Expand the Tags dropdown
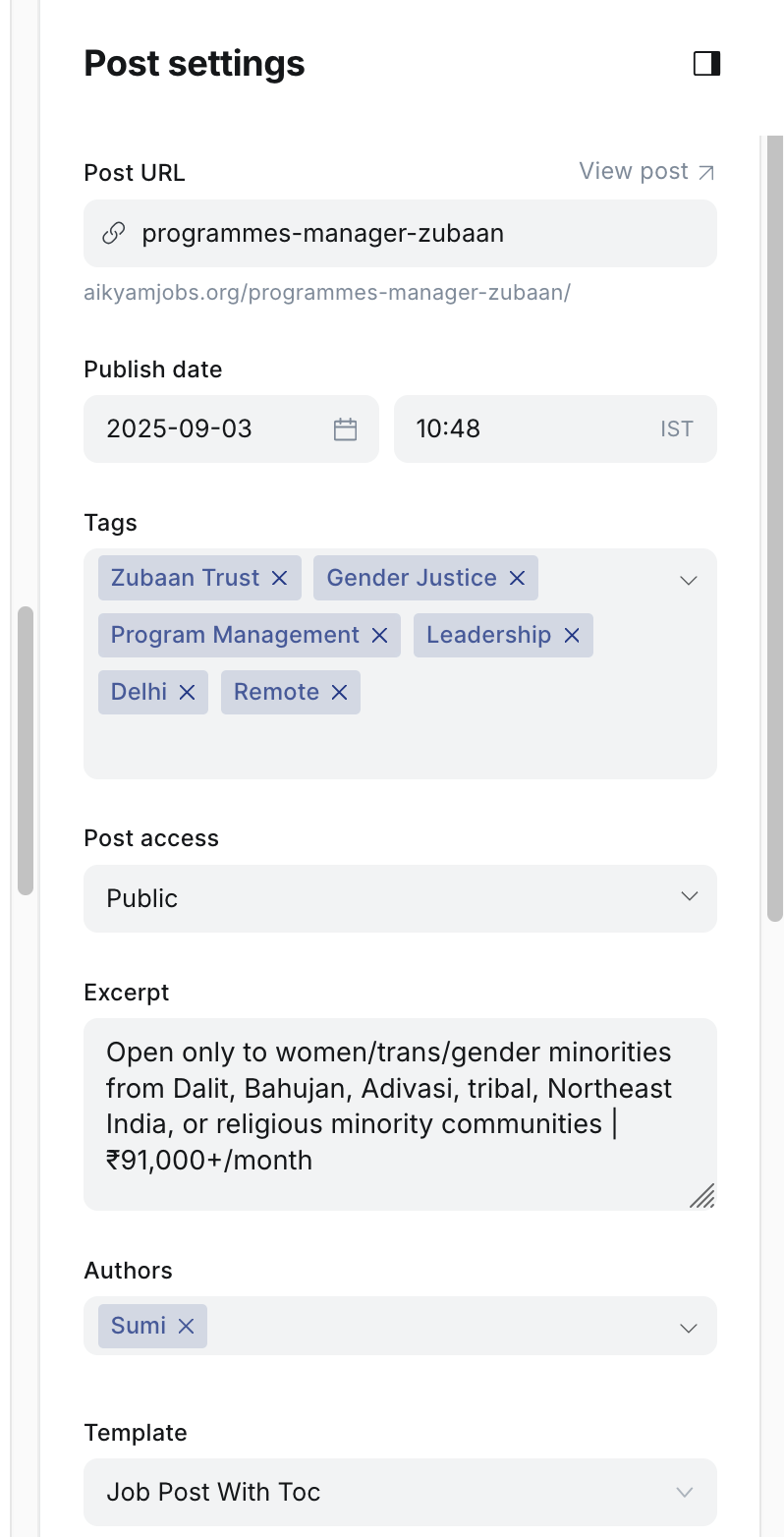Image resolution: width=784 pixels, height=1537 pixels. pos(688,580)
